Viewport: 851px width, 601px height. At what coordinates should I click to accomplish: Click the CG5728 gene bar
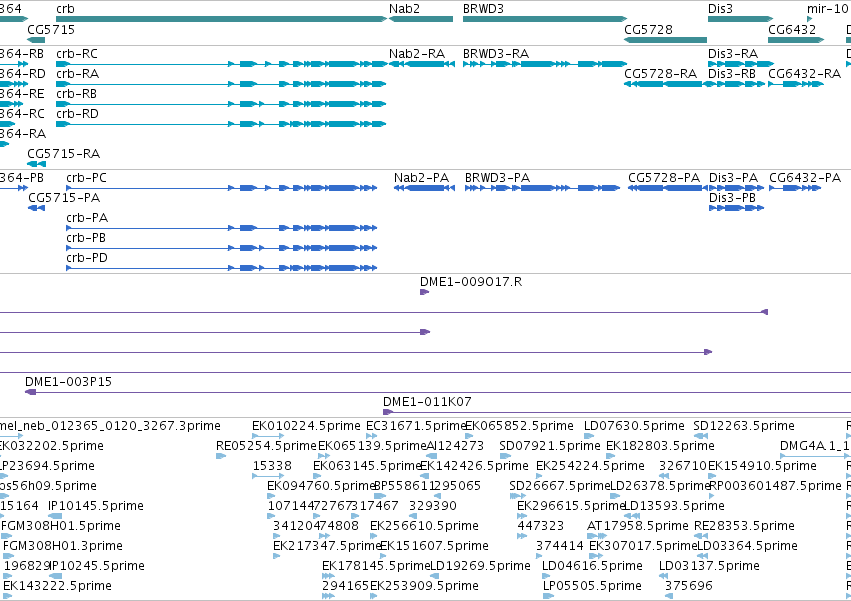(665, 40)
